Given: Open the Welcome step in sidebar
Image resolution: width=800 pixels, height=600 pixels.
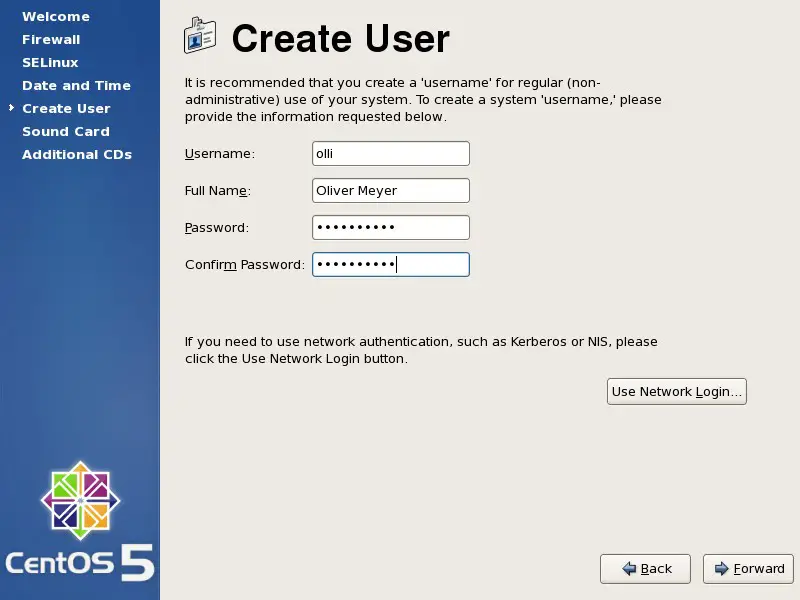Looking at the screenshot, I should click(56, 16).
